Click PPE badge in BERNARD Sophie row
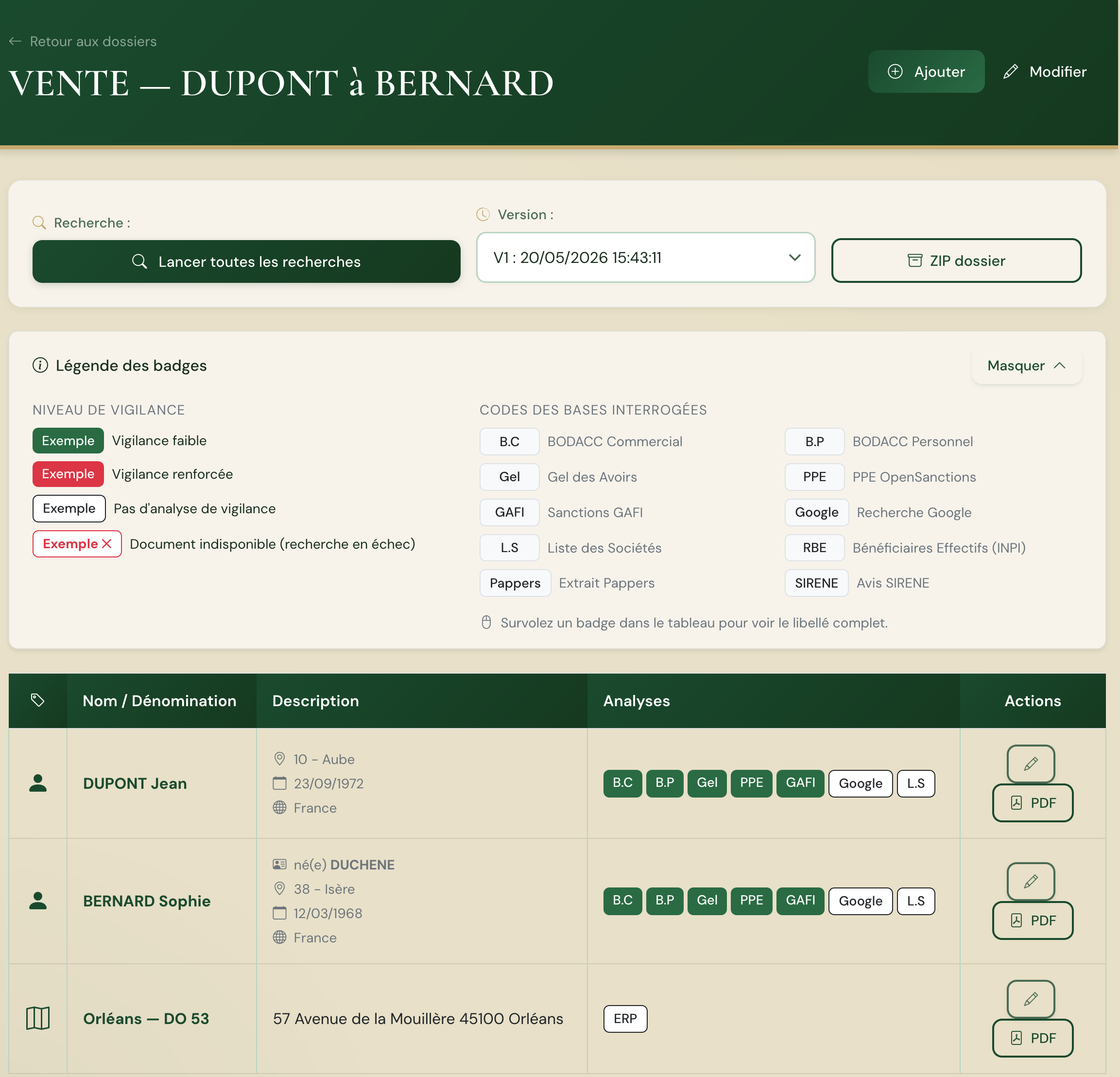This screenshot has height=1077, width=1120. (x=751, y=901)
